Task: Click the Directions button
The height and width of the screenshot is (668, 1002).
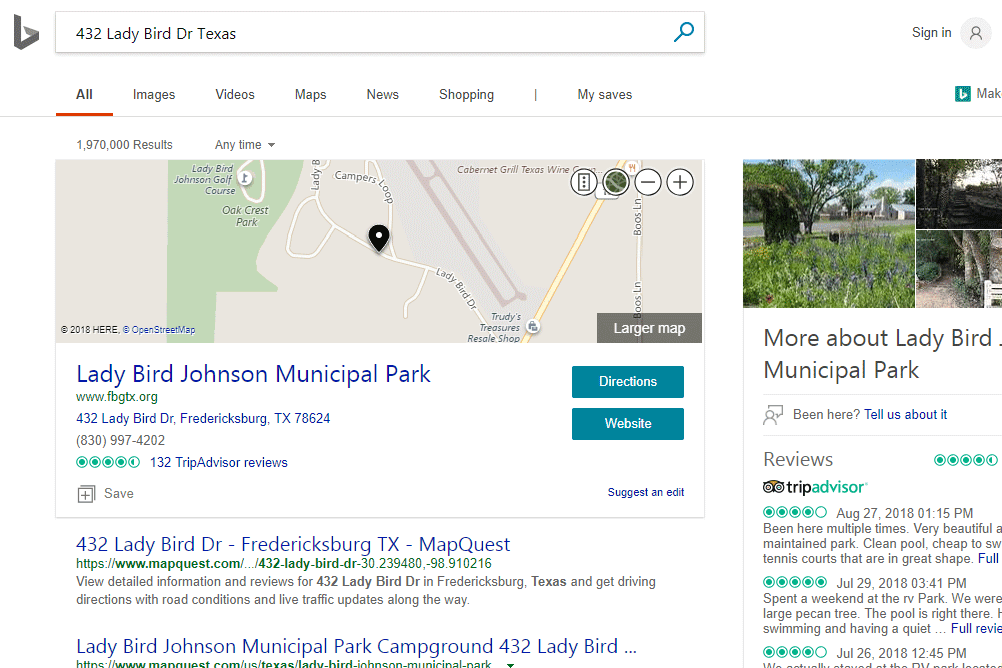Action: 628,382
